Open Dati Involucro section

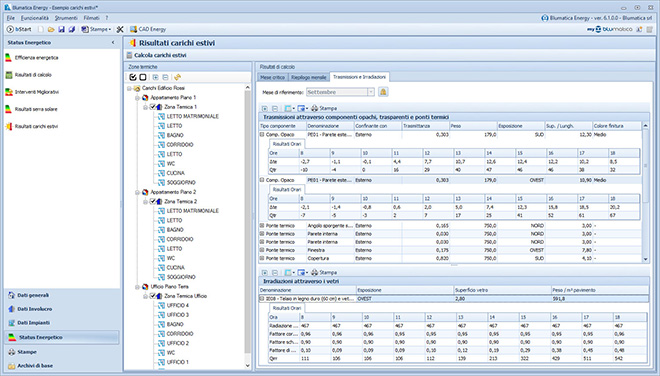pos(35,309)
